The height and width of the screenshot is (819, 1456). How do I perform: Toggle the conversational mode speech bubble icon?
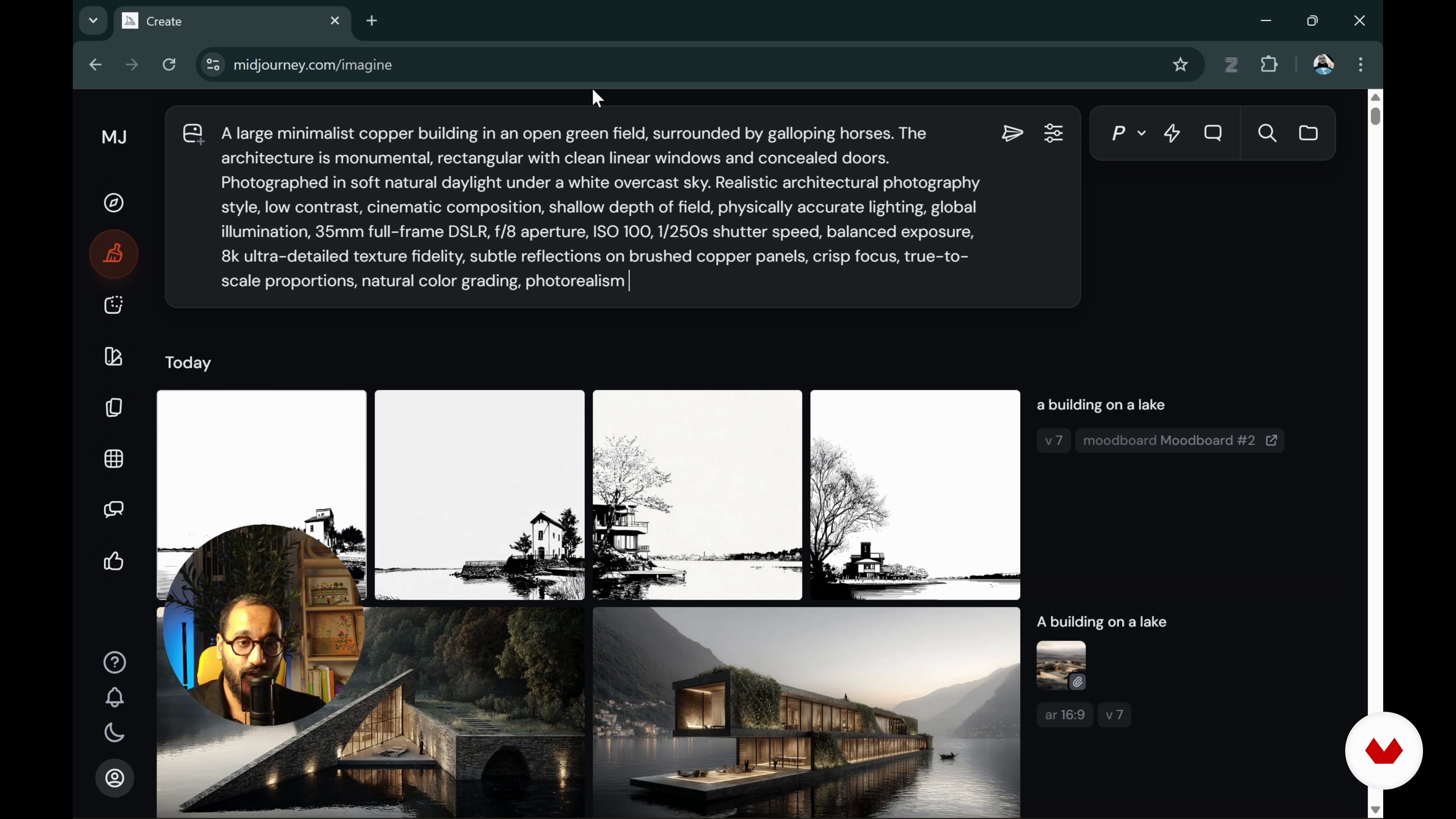click(1213, 134)
